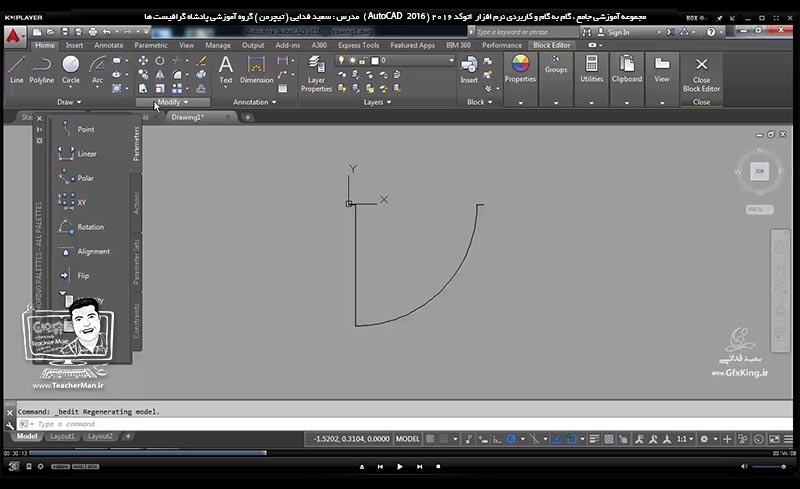The width and height of the screenshot is (800, 489).
Task: Toggle object snap tracking in status bar
Action: pos(557,439)
